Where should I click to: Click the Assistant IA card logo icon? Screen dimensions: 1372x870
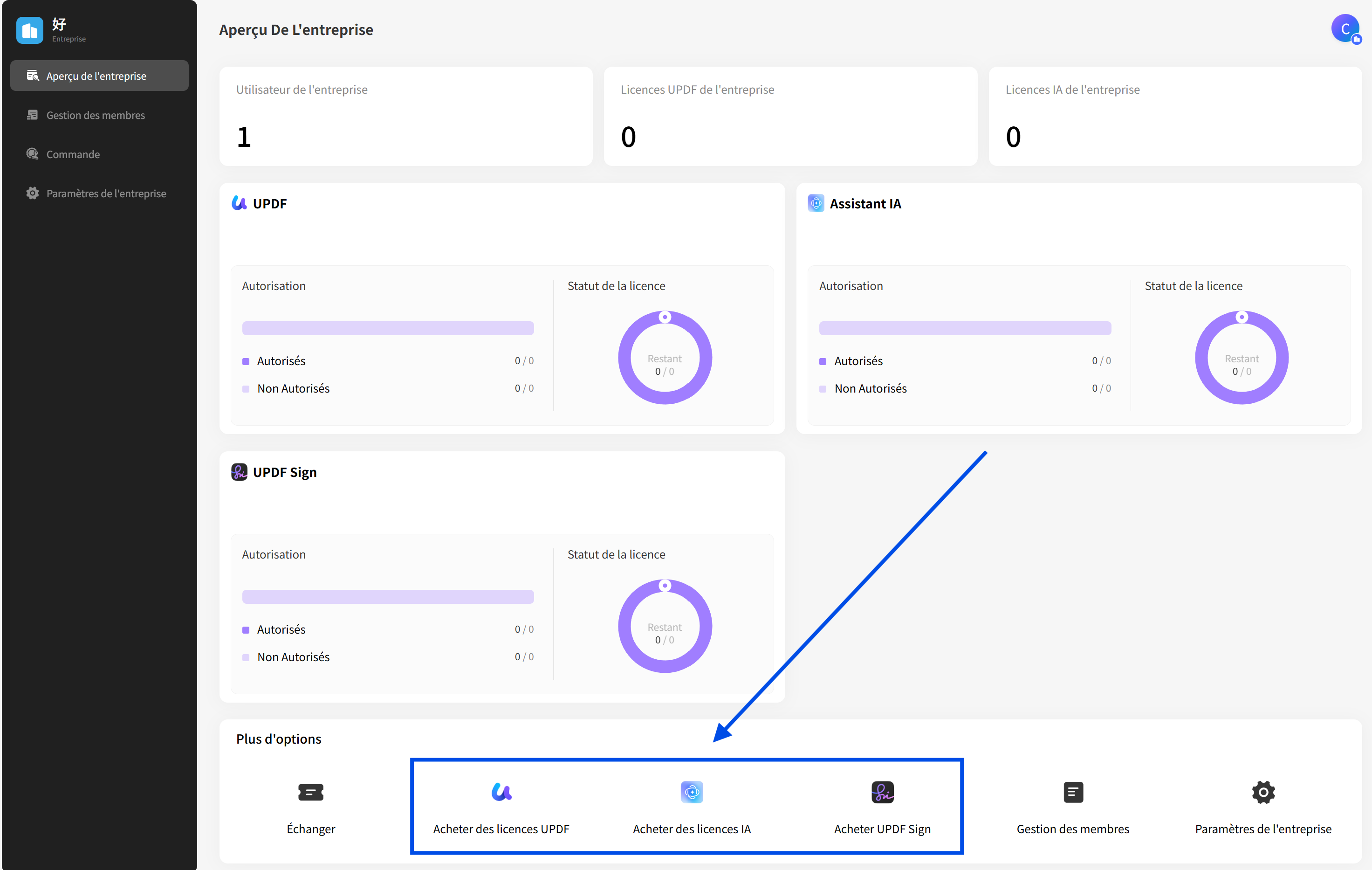[816, 203]
